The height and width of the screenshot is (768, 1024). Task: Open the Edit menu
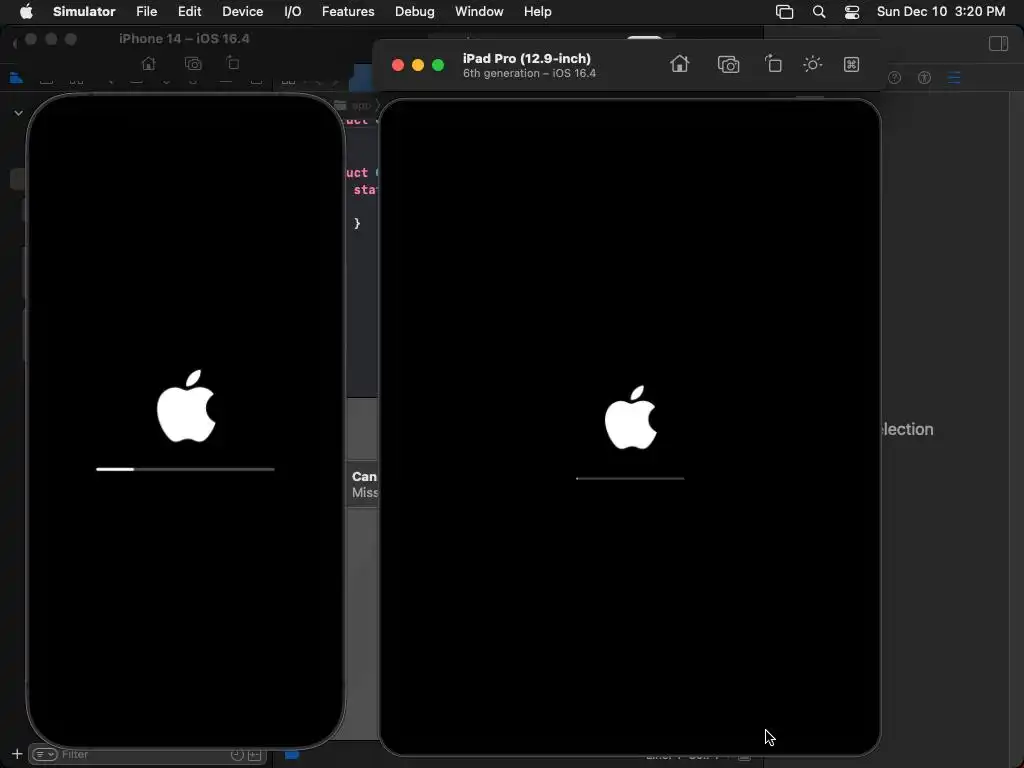click(x=189, y=12)
